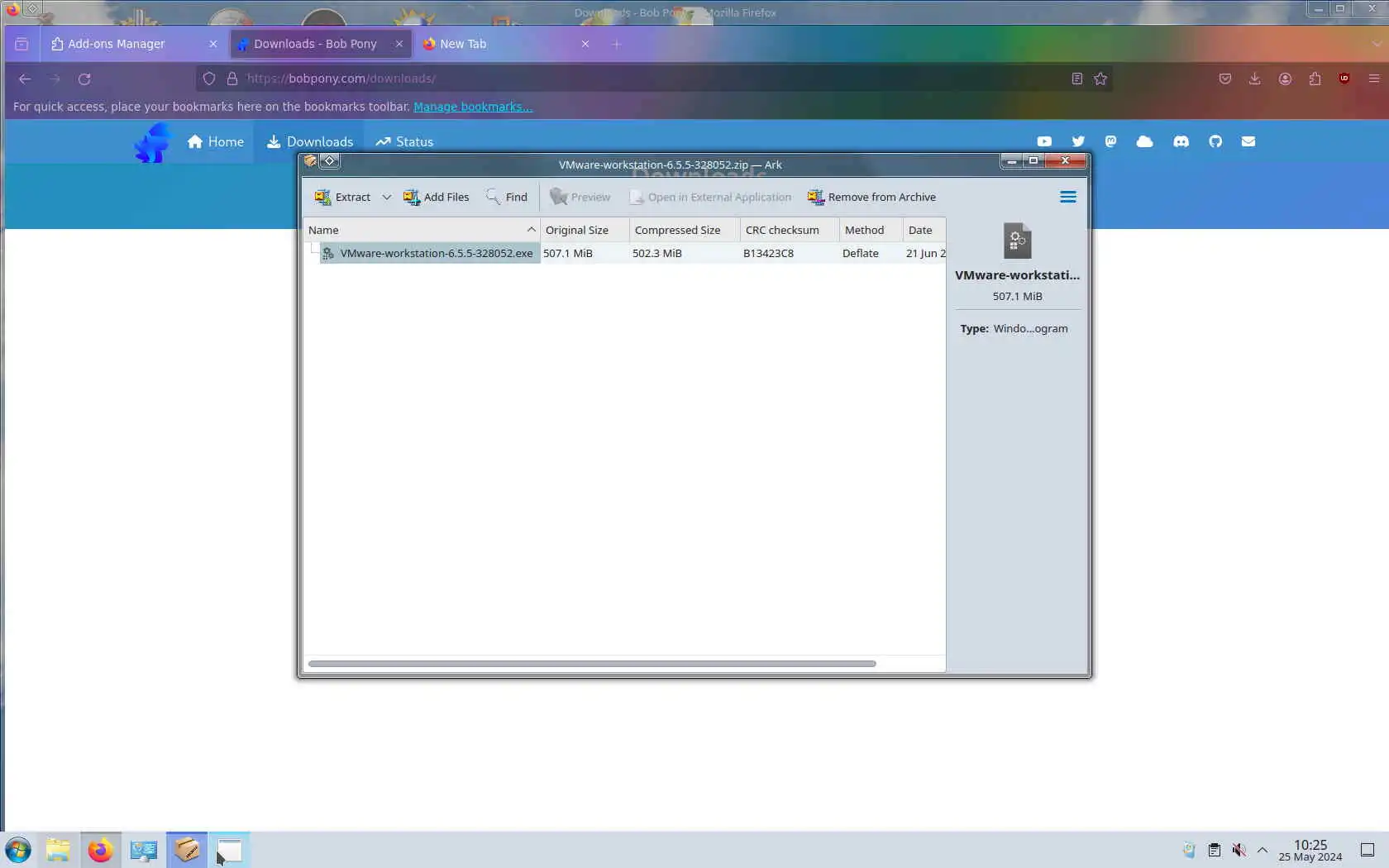Sort by Name column header
Screen dimensions: 1389x868
(422, 230)
